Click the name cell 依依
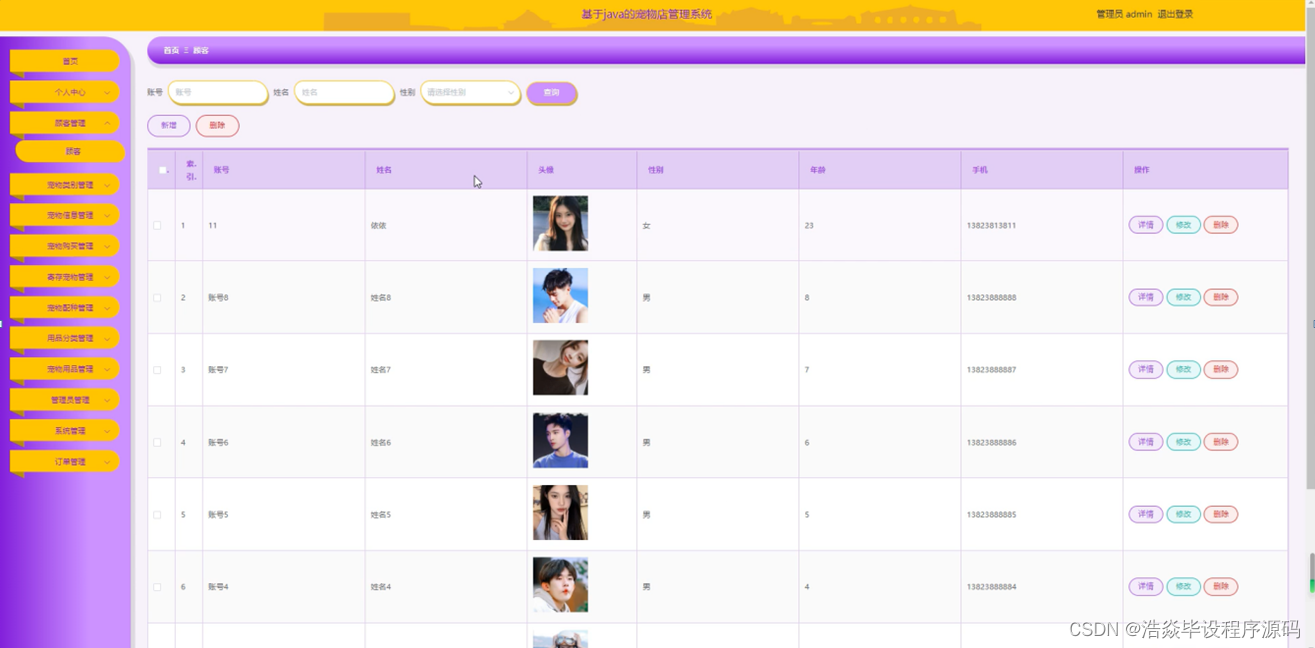The width and height of the screenshot is (1315, 648). point(378,226)
